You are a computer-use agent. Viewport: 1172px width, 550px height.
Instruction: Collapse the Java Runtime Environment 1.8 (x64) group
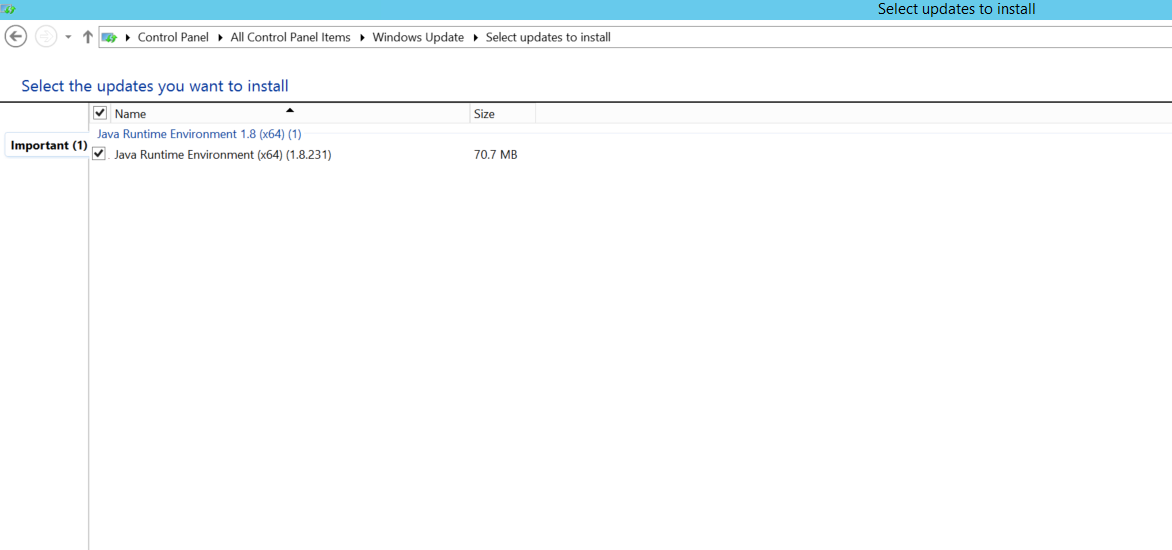pos(200,134)
